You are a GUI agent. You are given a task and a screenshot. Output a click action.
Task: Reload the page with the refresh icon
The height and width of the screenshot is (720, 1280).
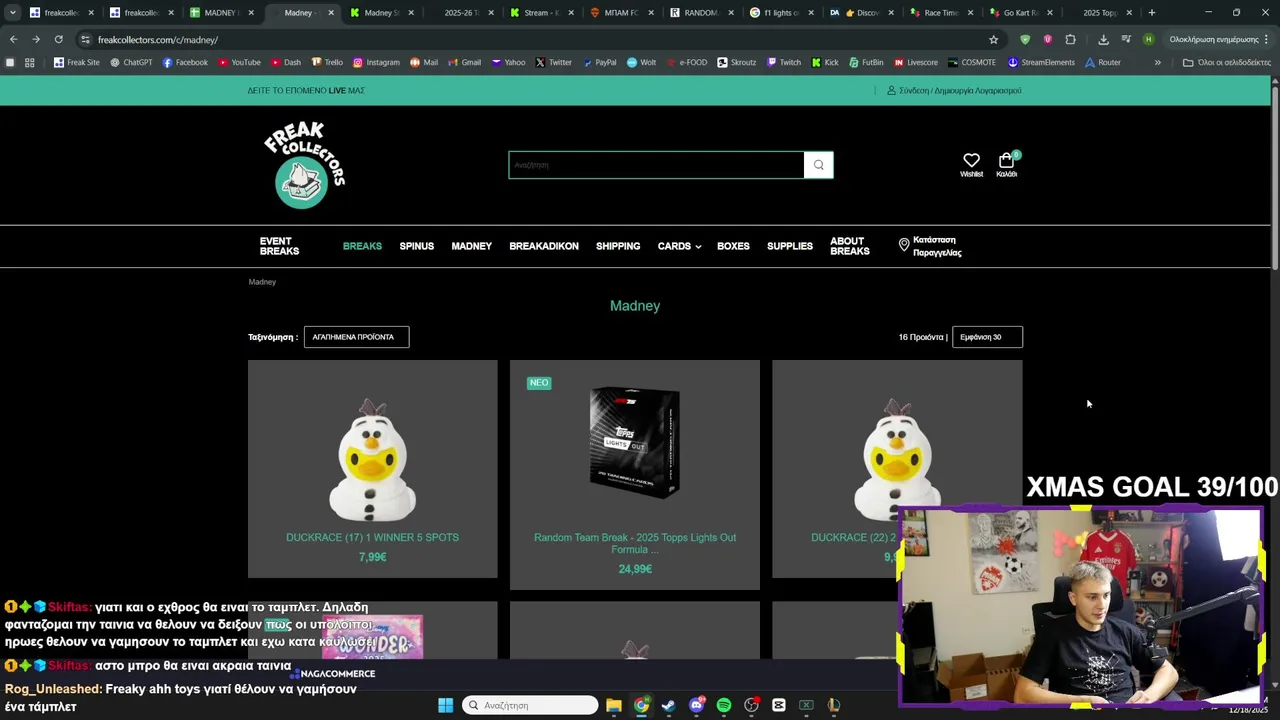click(x=58, y=40)
